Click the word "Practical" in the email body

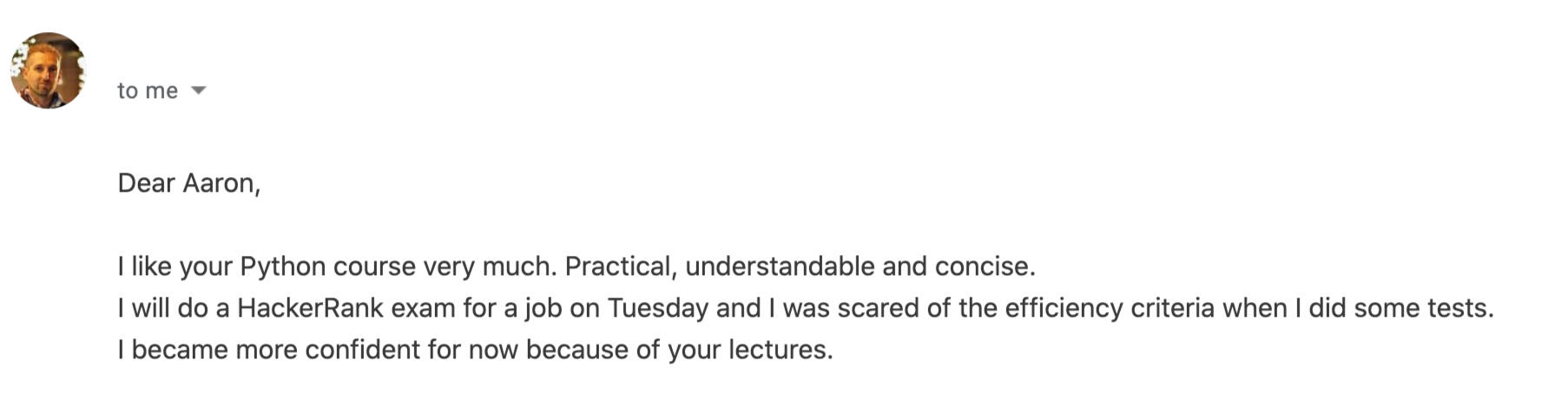pos(620,266)
